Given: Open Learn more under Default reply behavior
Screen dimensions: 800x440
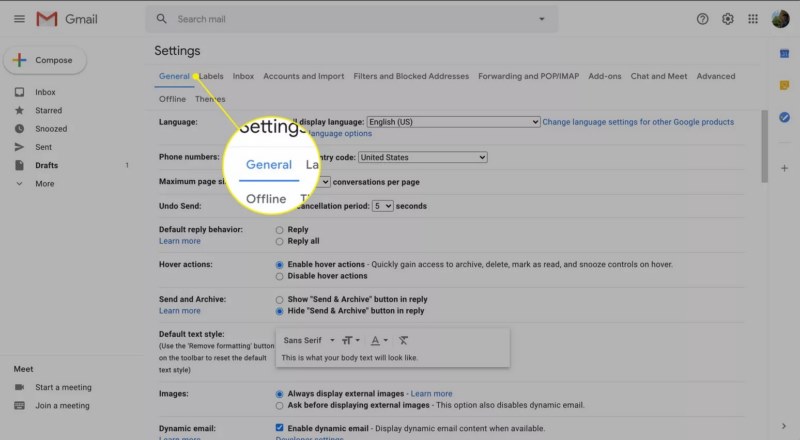Looking at the screenshot, I should click(x=180, y=241).
